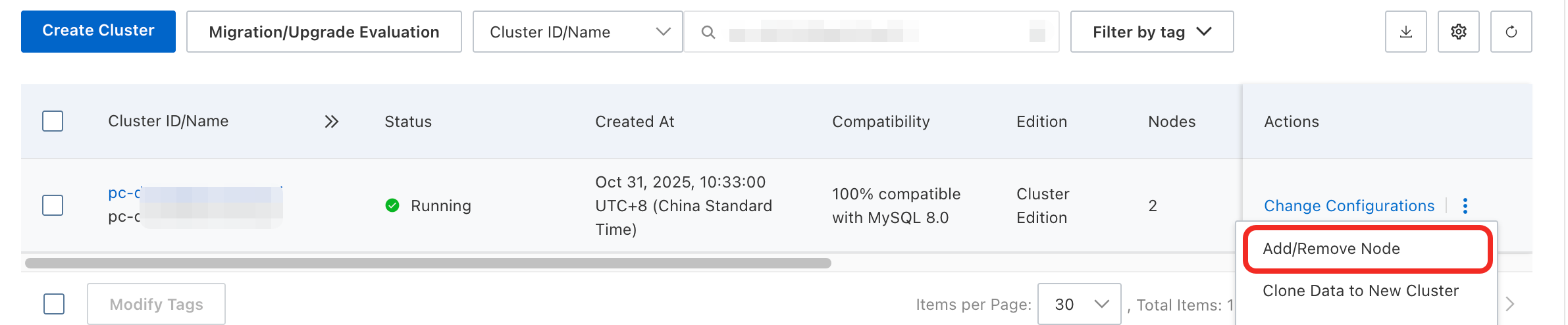
Task: Open the Cluster ID/Name search type dropdown
Action: (577, 32)
